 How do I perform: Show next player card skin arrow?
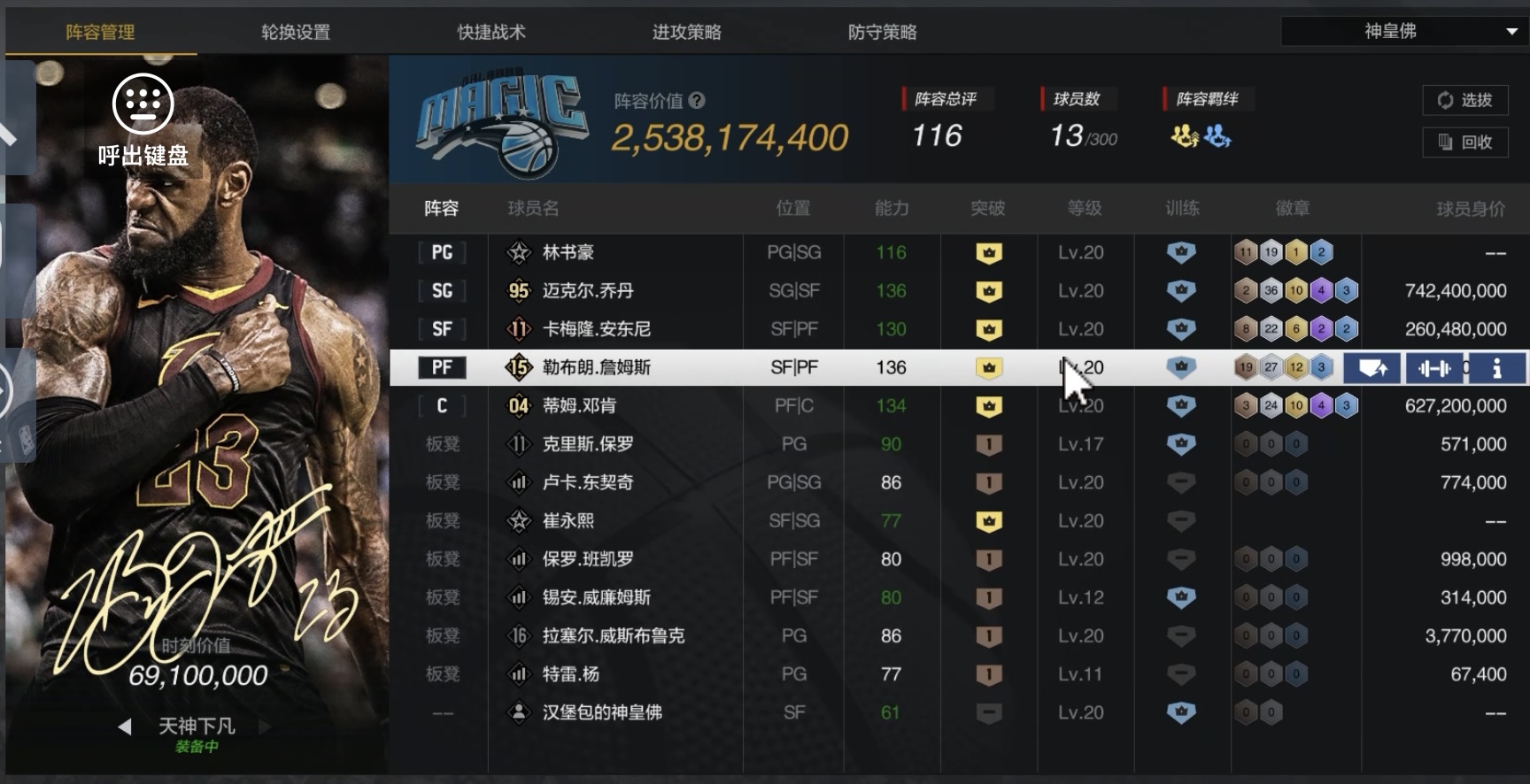(264, 726)
